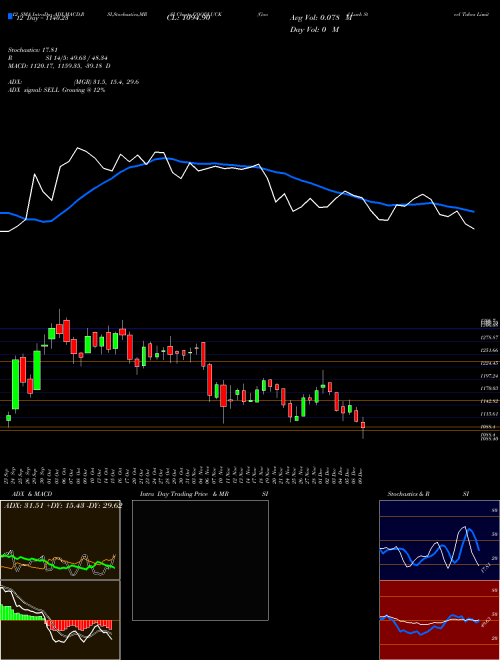This screenshot has width=500, height=660.
Task: Click the red-background RSI chart panel
Action: pyautogui.click(x=439, y=620)
